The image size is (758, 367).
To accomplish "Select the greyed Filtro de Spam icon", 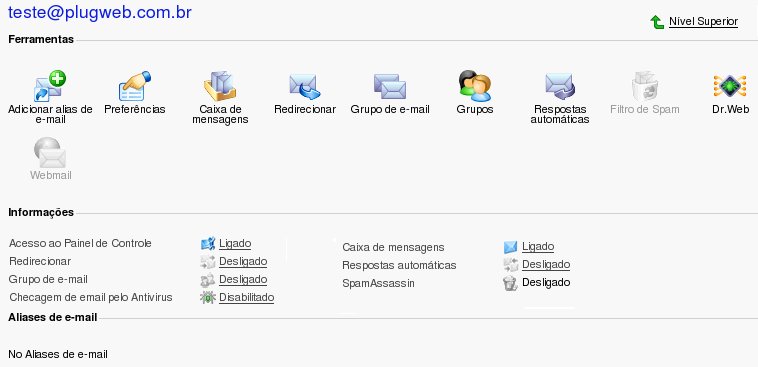I will (645, 86).
